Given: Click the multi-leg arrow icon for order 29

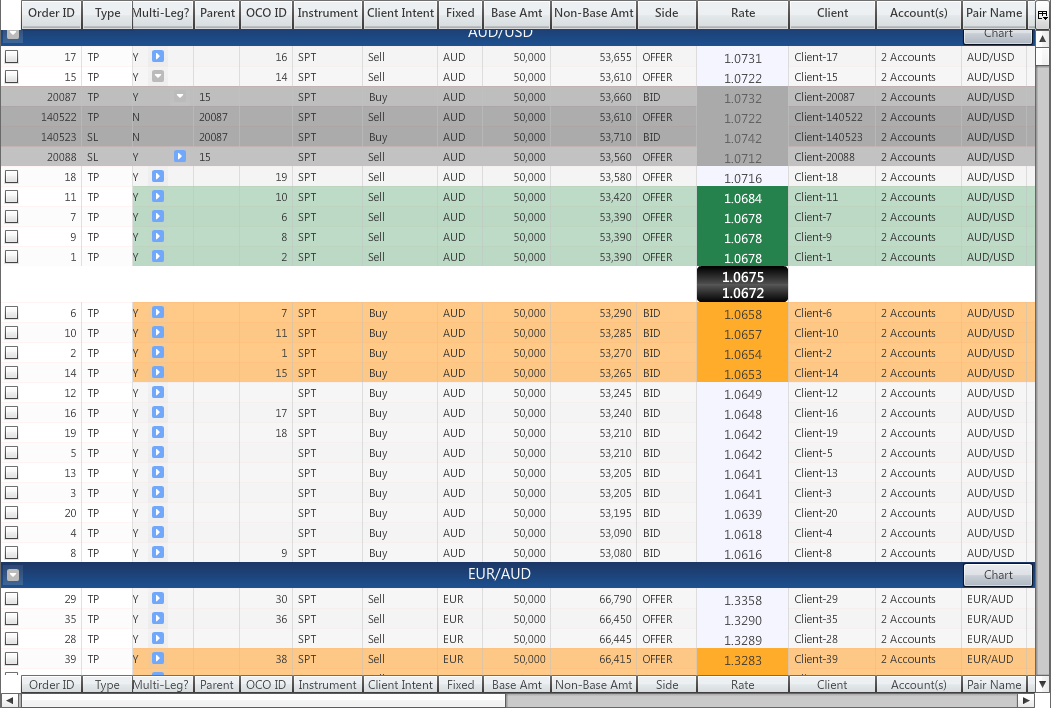Looking at the screenshot, I should coord(158,599).
